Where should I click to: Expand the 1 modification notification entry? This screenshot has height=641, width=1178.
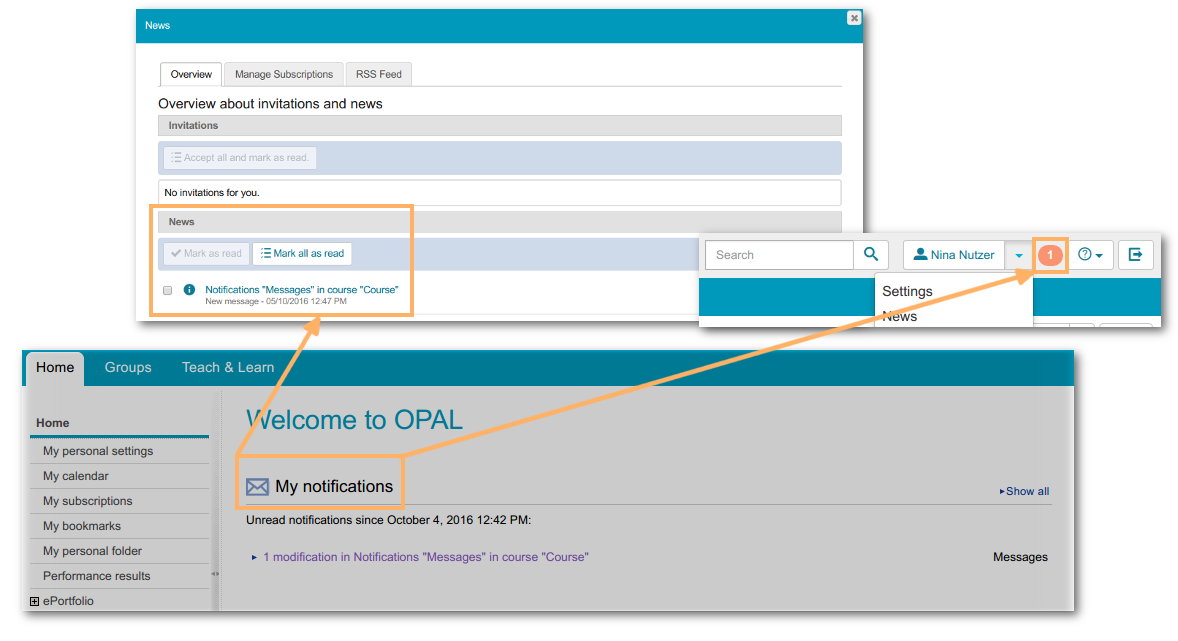point(255,557)
